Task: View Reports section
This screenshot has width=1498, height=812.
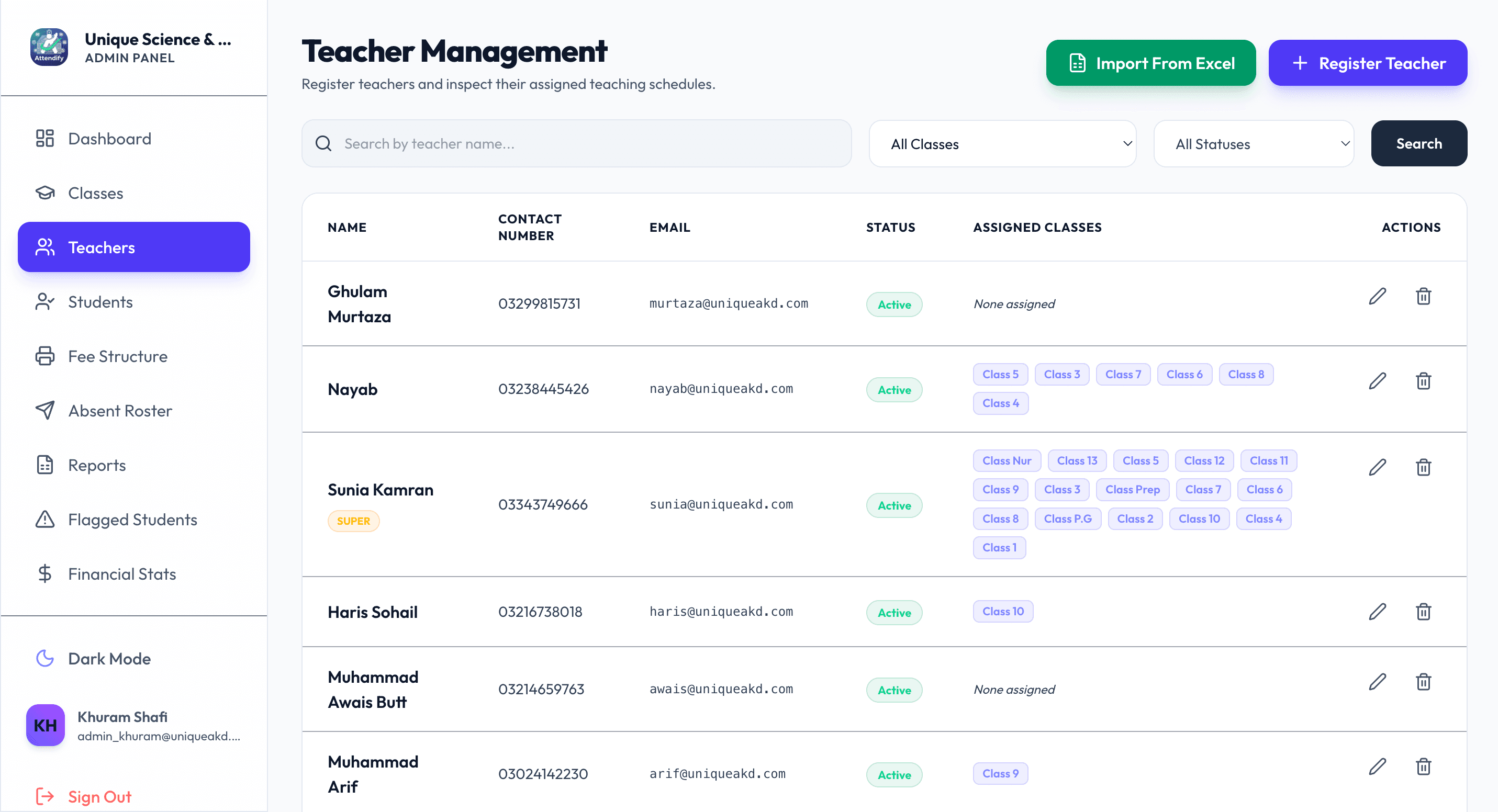Action: click(x=134, y=465)
